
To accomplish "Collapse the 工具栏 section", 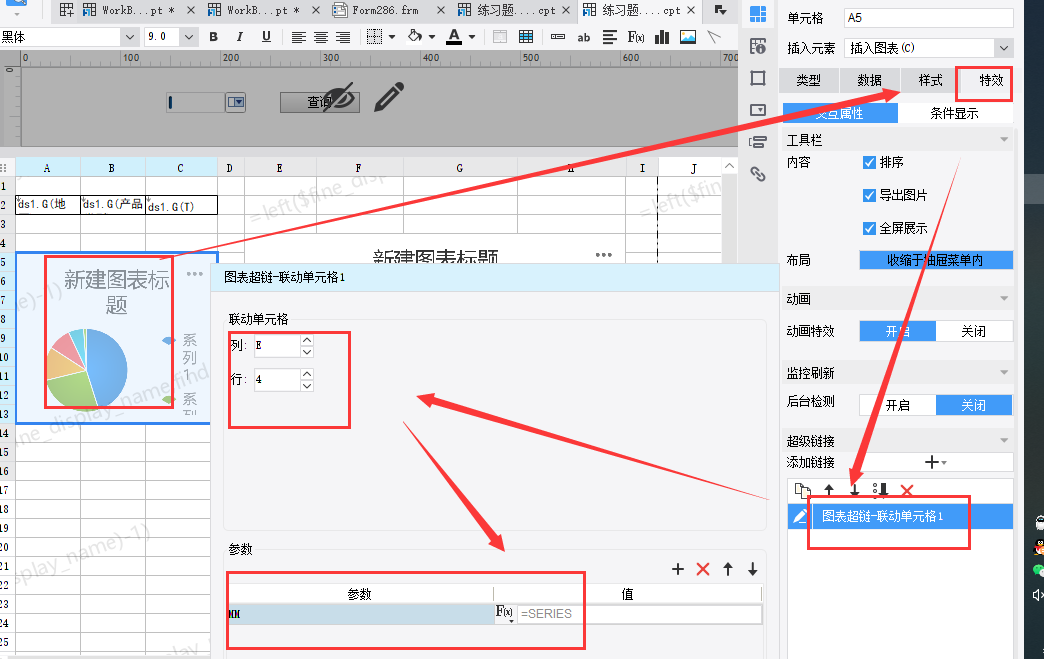I will click(1004, 139).
